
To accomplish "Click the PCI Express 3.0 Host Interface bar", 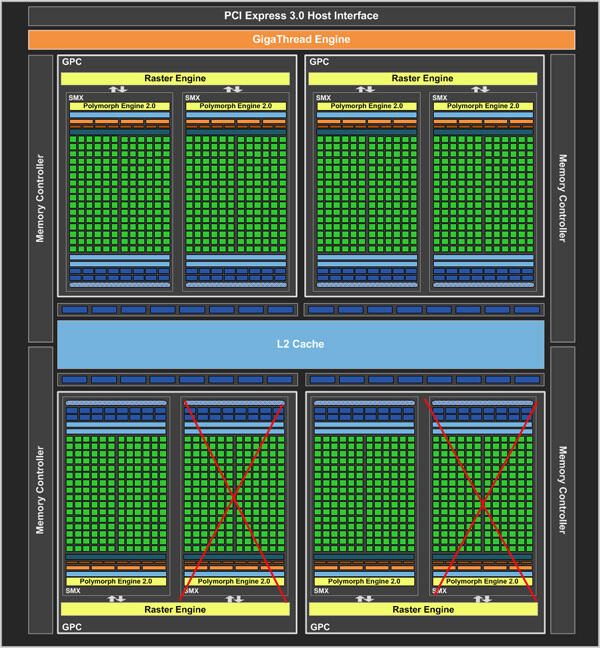I will click(x=301, y=16).
